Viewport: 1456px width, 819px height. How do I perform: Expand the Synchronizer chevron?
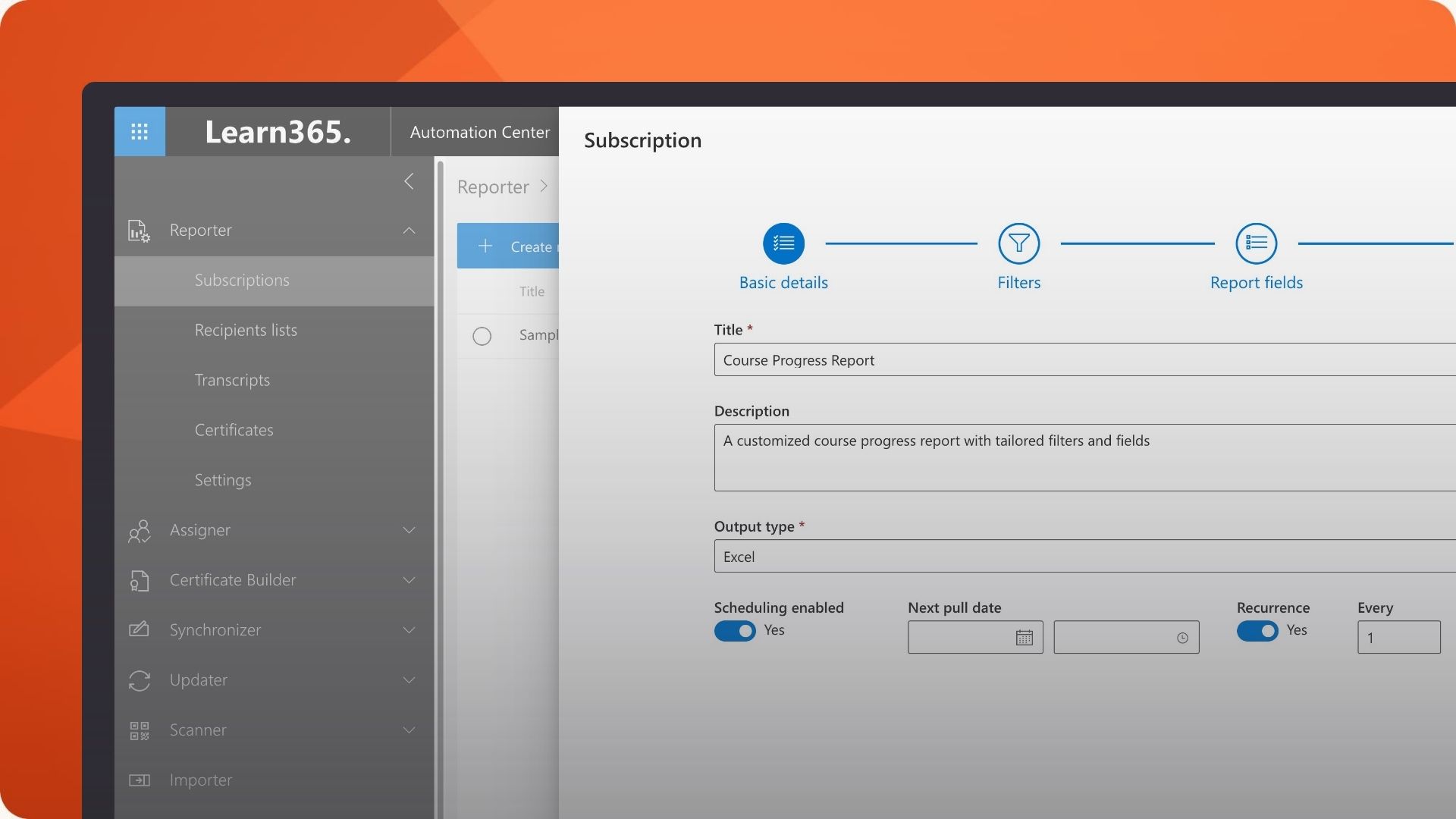coord(409,630)
